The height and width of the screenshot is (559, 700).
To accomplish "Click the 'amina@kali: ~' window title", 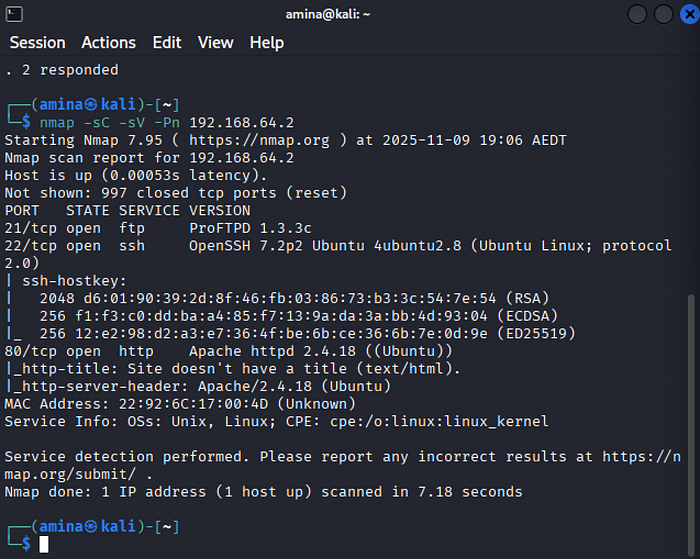I will point(328,14).
